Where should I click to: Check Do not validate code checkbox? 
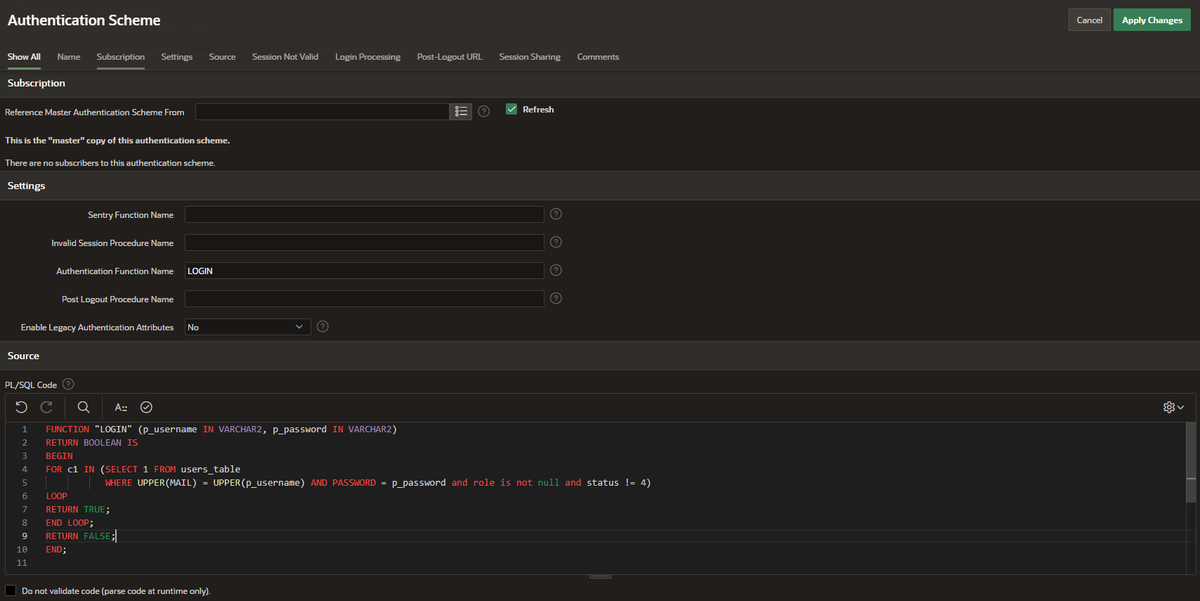tap(11, 591)
